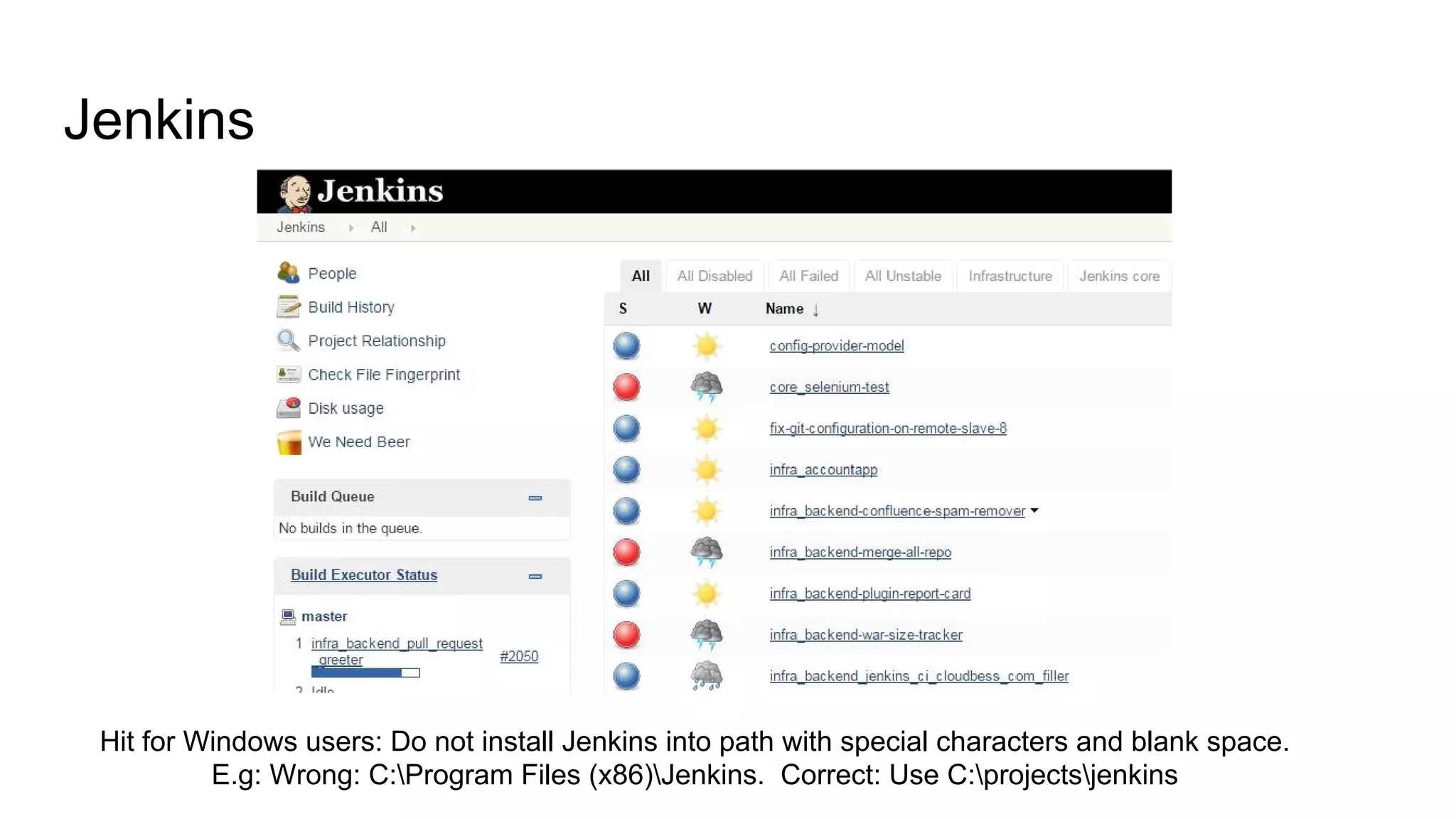Viewport: 1456px width, 819px height.
Task: Click blue status ball for infra_accountapp
Action: tap(626, 470)
